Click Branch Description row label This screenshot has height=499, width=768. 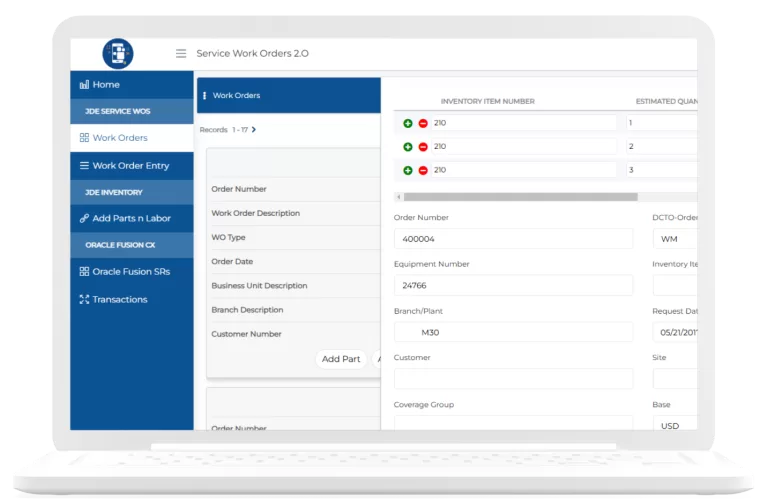247,310
